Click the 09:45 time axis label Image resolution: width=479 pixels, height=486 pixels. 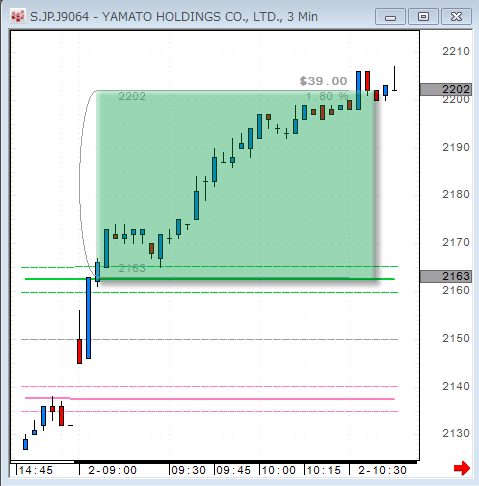point(233,470)
